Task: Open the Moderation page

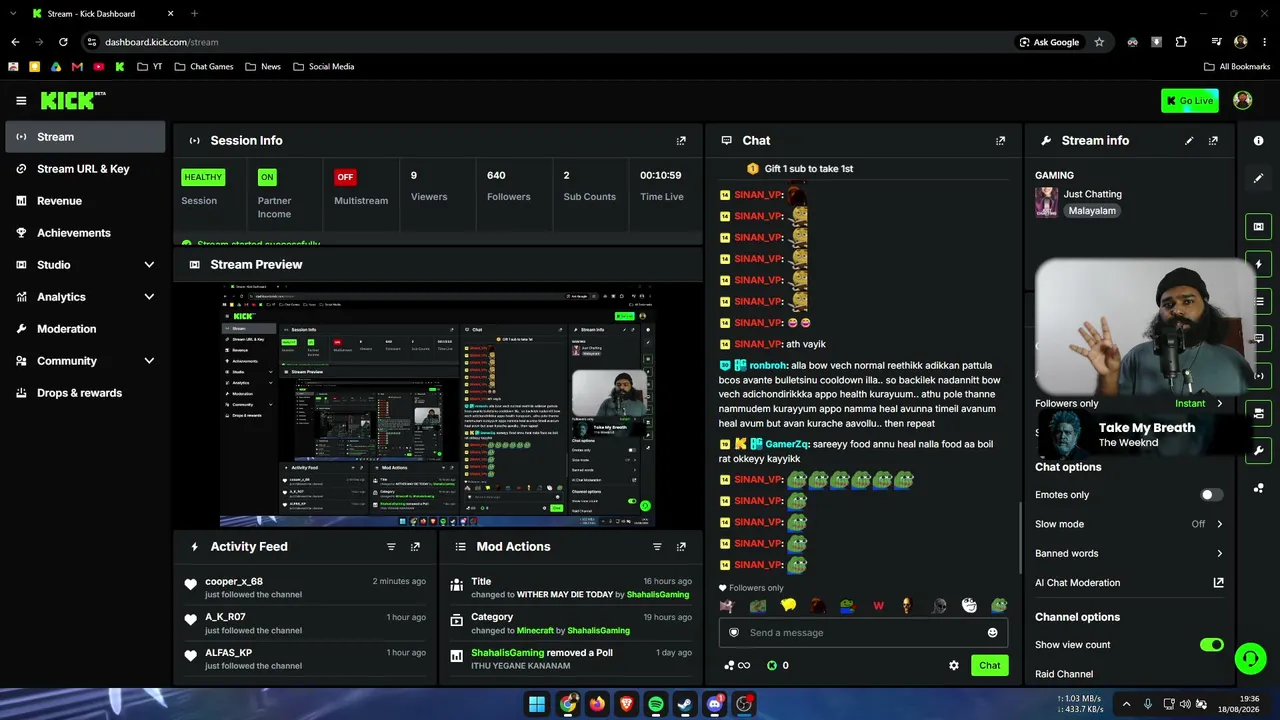Action: tap(85, 329)
